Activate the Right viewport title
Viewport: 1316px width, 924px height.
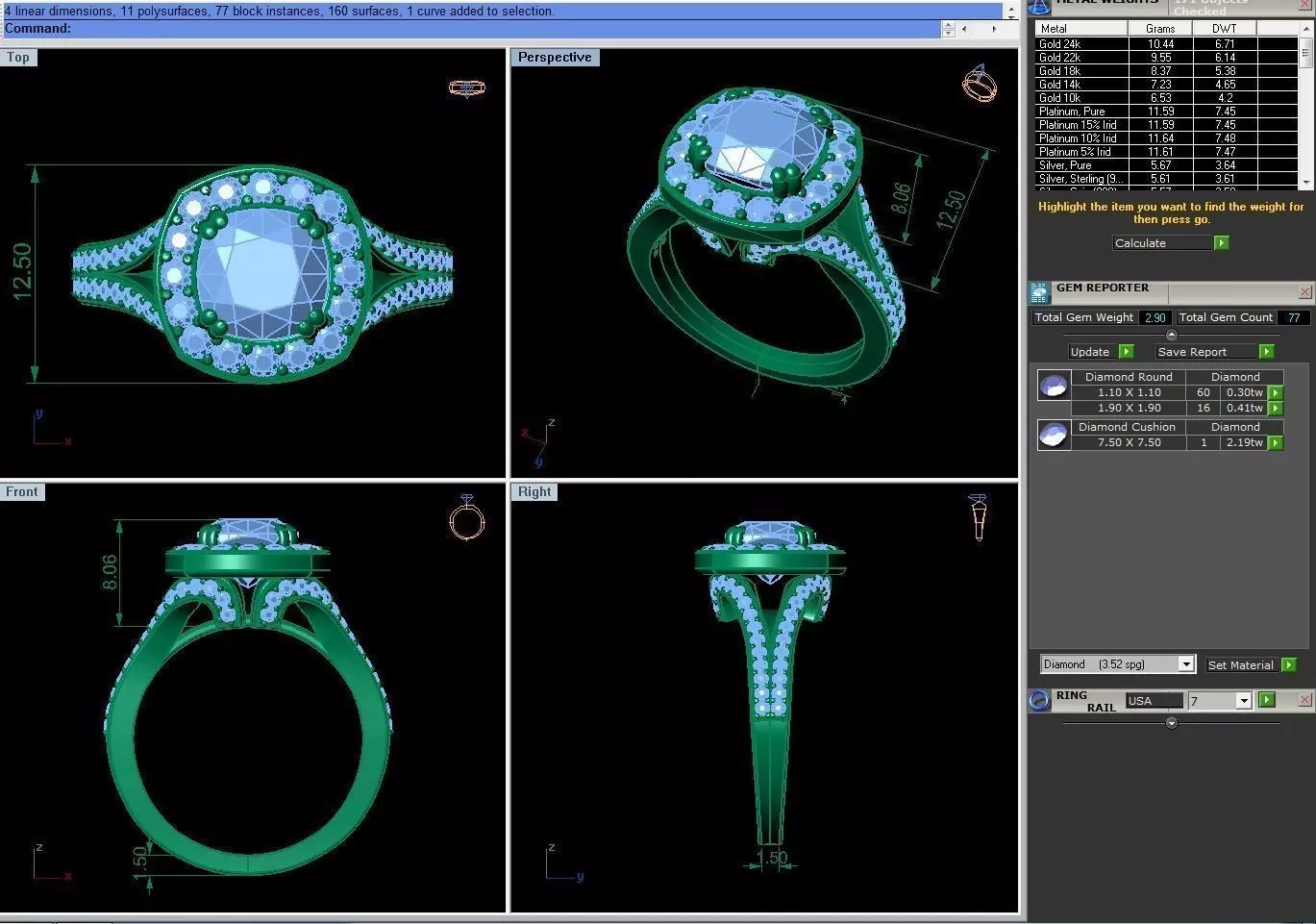tap(534, 491)
